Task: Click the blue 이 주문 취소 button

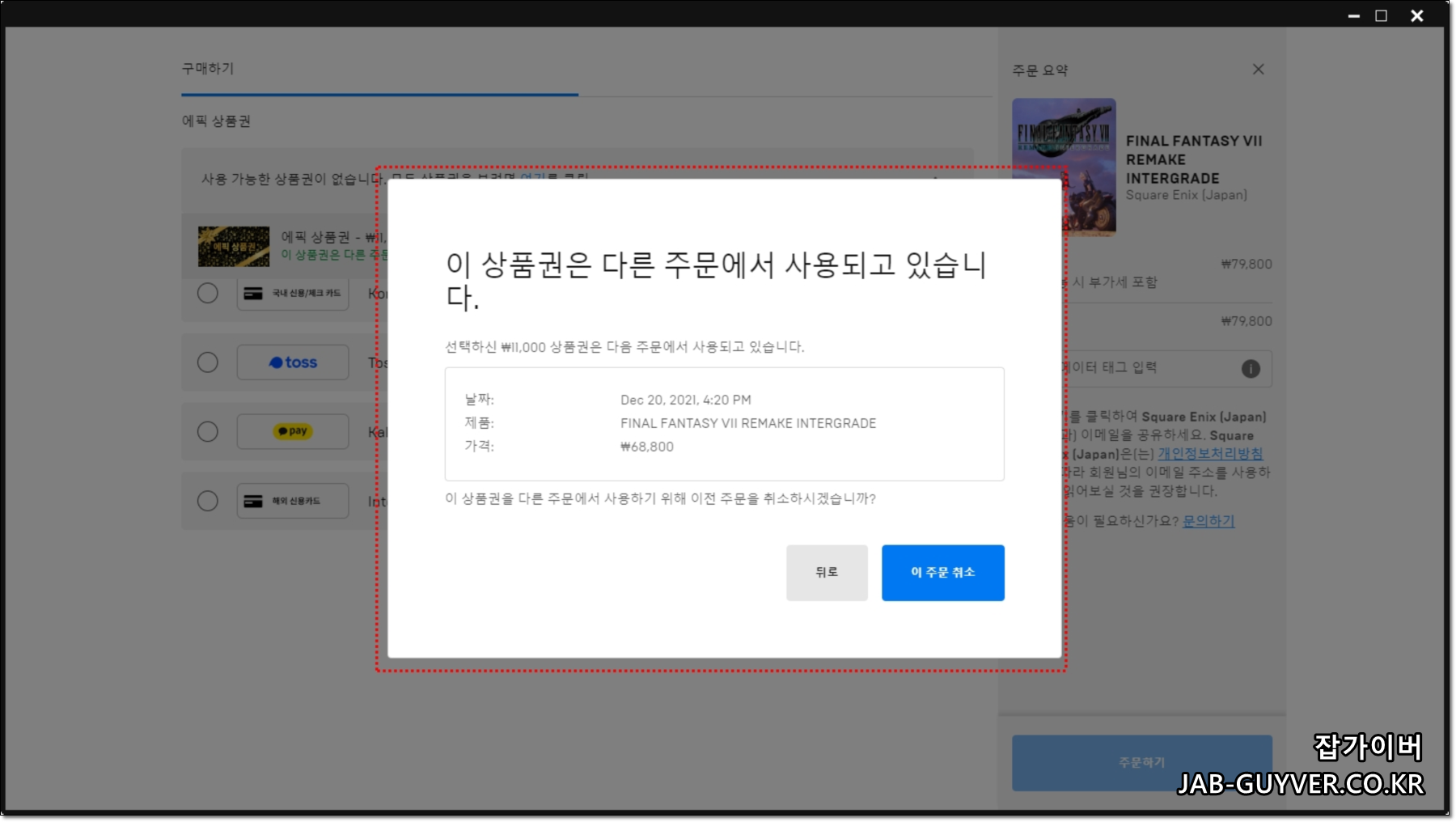Action: pos(943,573)
